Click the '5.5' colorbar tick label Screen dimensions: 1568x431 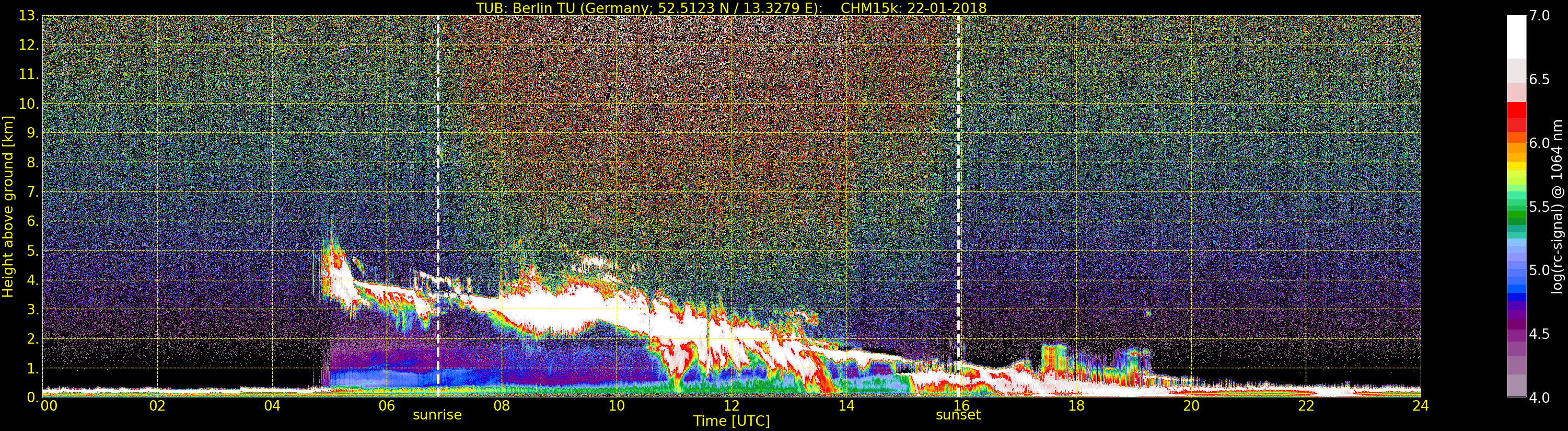[1539, 207]
